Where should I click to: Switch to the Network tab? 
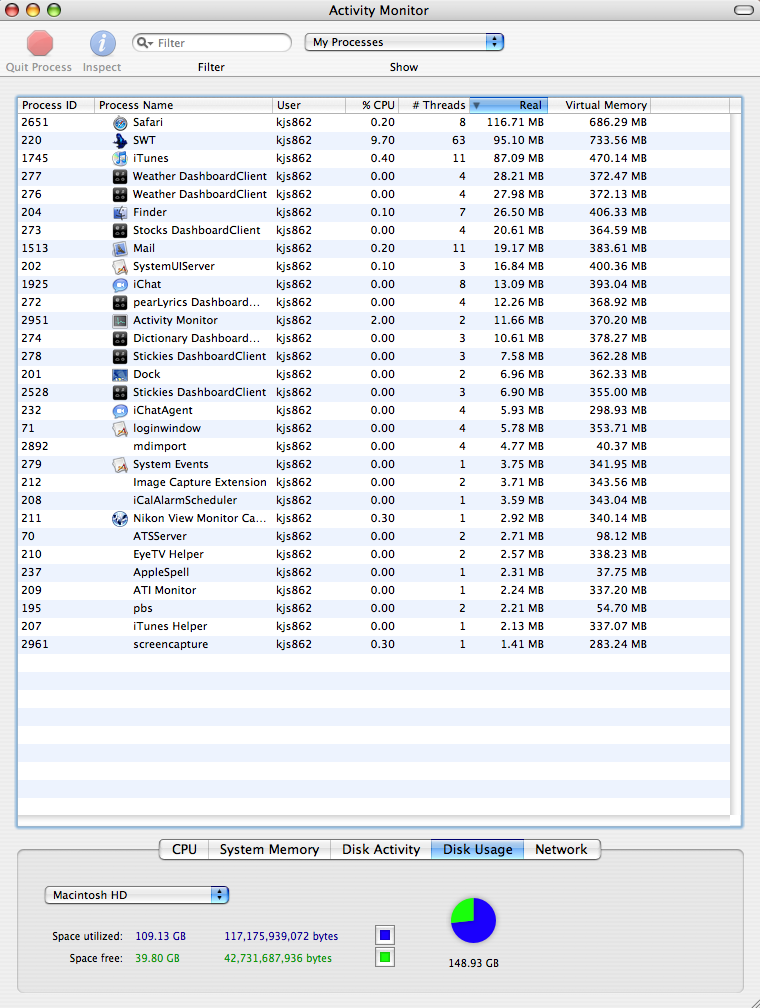coord(561,849)
